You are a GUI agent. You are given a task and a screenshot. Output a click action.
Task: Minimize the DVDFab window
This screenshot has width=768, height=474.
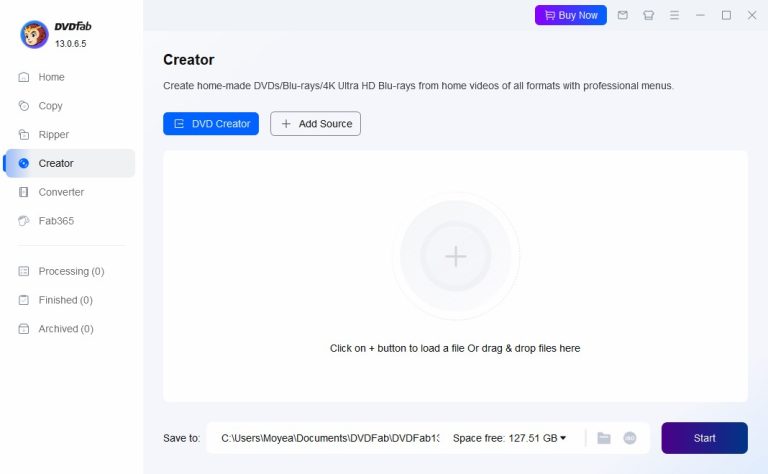(700, 15)
